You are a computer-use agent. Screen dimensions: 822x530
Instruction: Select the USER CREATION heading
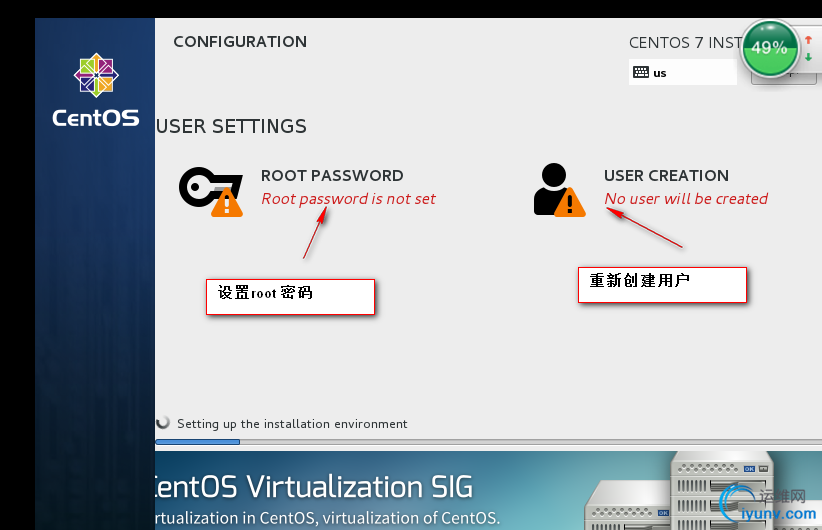666,176
